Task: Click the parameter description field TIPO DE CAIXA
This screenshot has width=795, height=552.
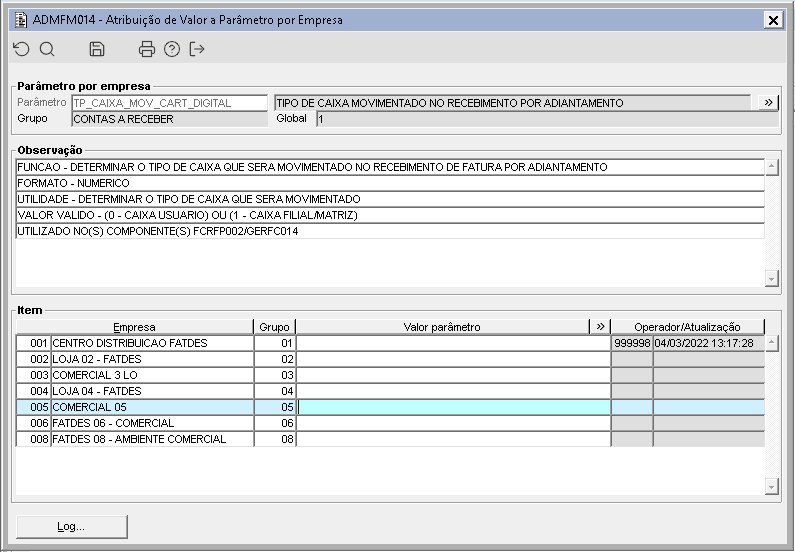Action: (512, 103)
